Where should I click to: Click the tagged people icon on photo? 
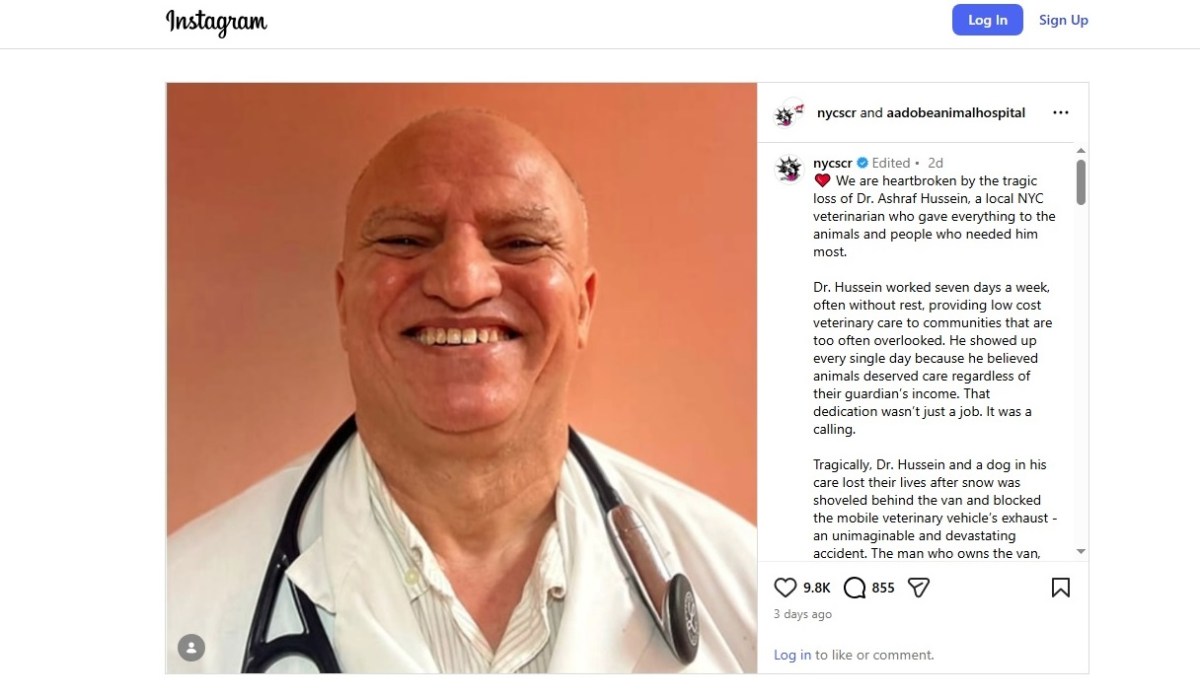click(x=191, y=647)
